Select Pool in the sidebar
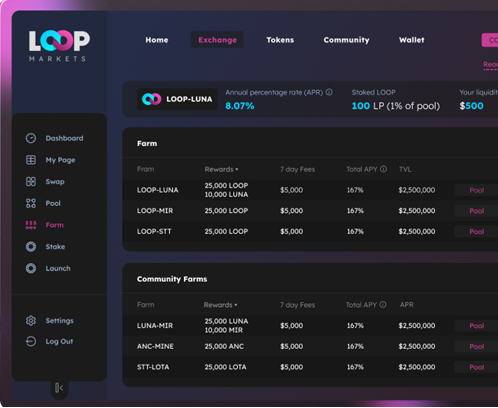The image size is (498, 408). coord(53,203)
